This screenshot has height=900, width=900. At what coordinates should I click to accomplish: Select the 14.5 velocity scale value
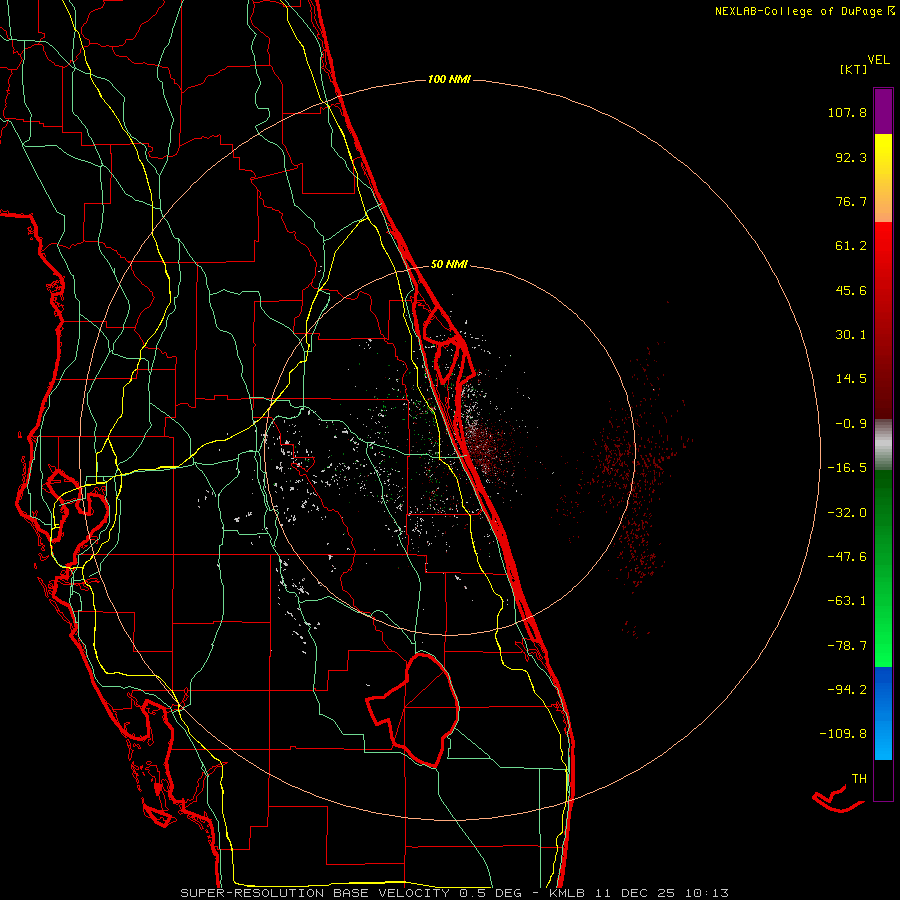pos(851,379)
